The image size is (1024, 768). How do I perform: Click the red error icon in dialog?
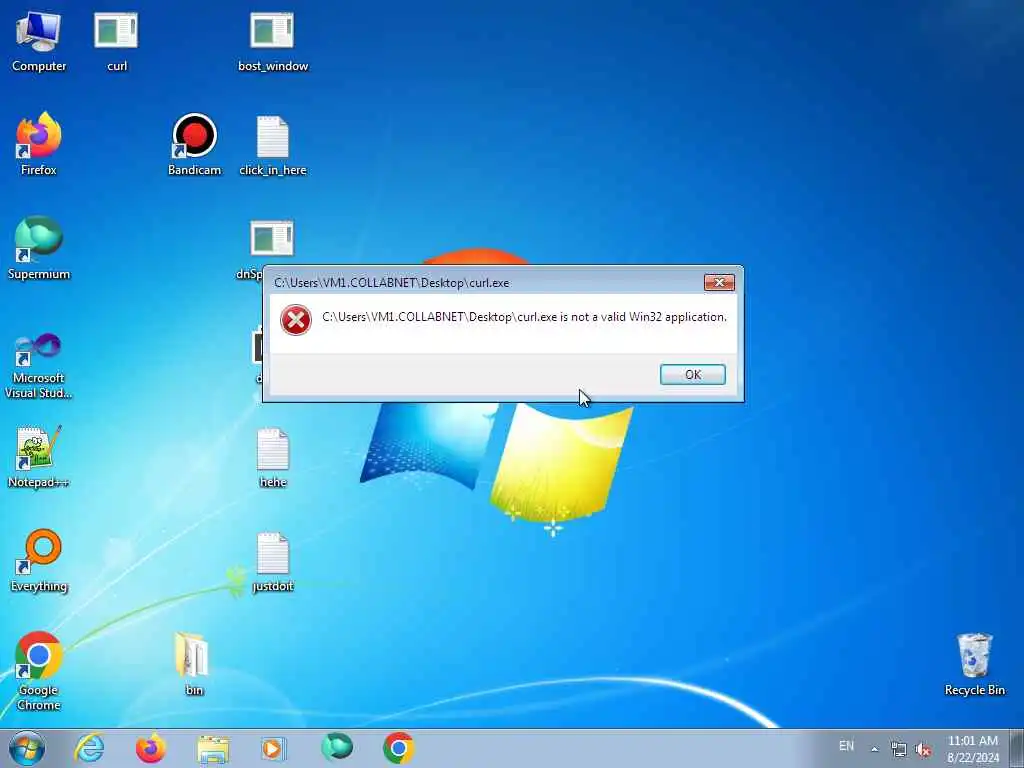(296, 320)
